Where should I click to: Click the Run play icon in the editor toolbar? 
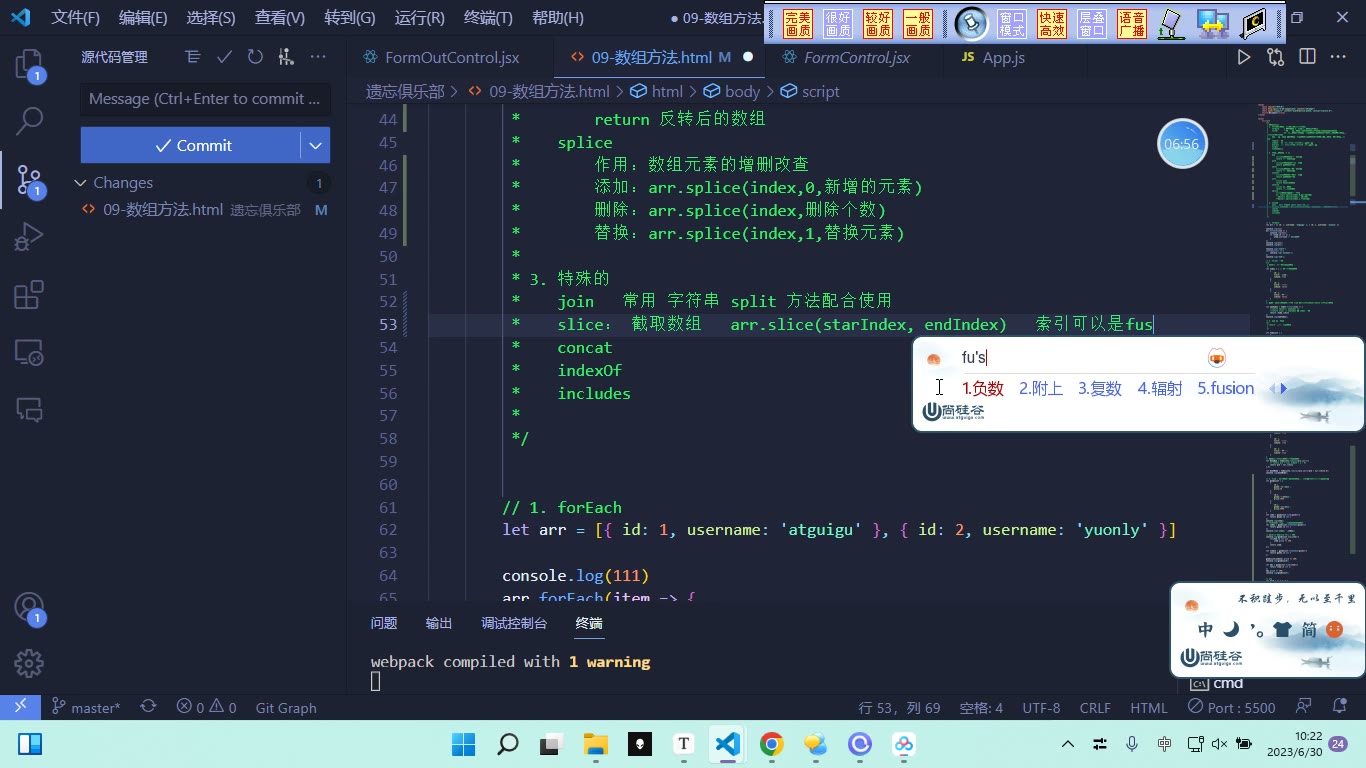(1243, 57)
